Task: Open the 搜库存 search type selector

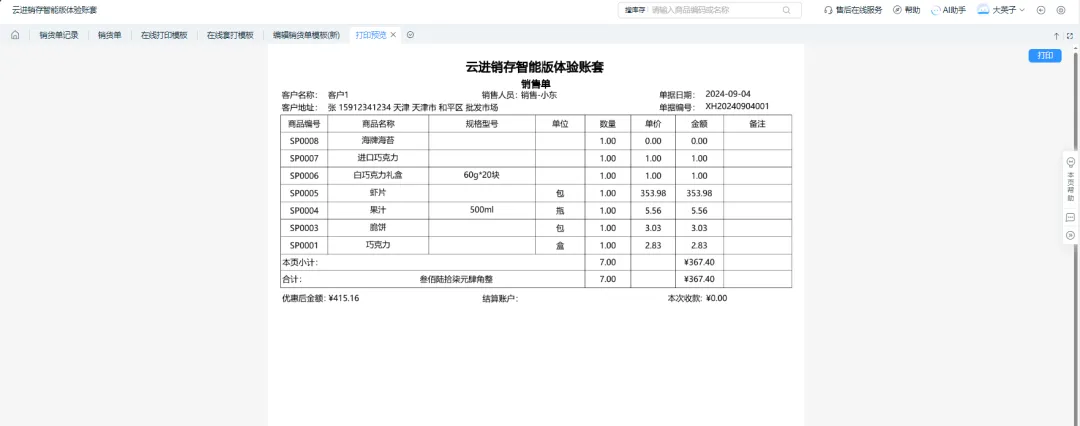Action: click(x=635, y=10)
